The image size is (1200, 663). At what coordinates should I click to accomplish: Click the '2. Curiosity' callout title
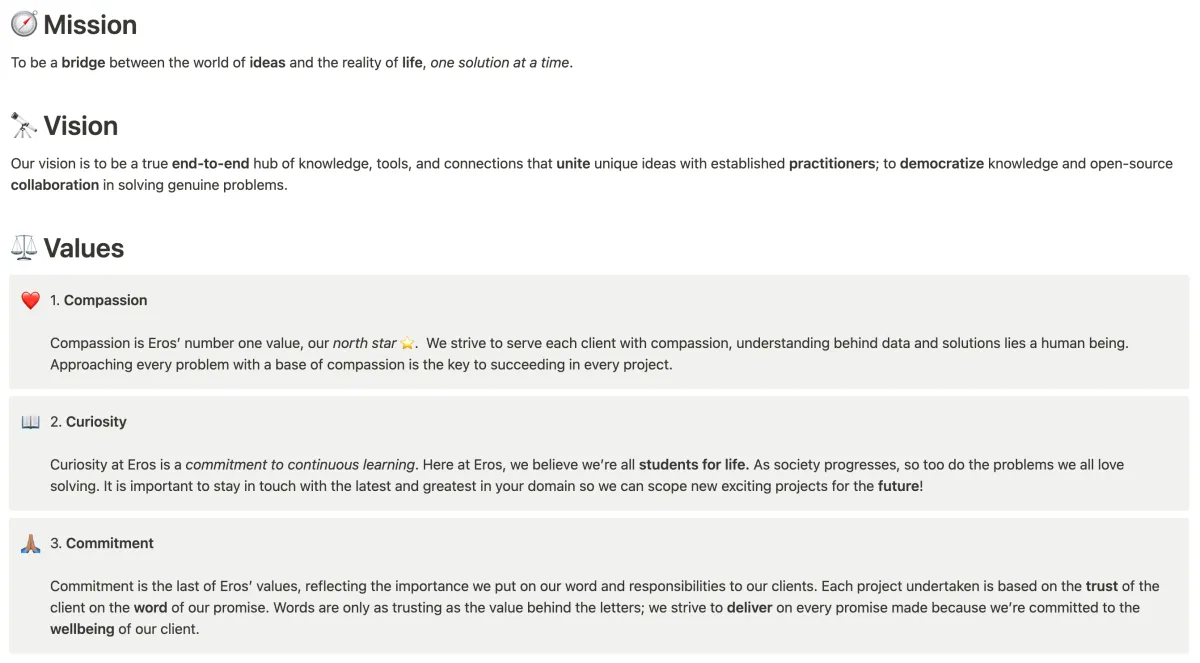(x=89, y=422)
